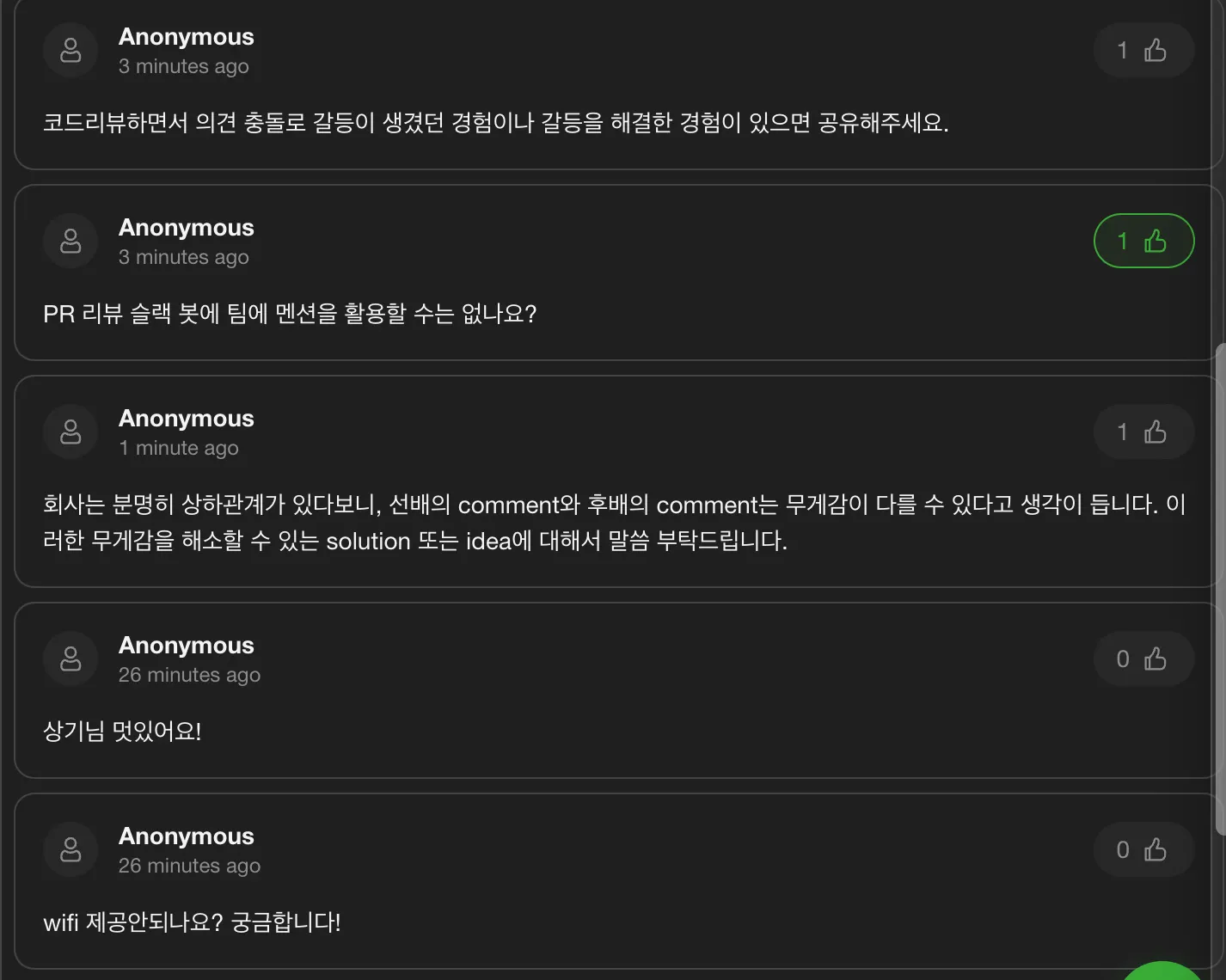Screen dimensions: 1226x980
Task: Click the '상기님 멋있어요!' message text
Action: point(122,732)
